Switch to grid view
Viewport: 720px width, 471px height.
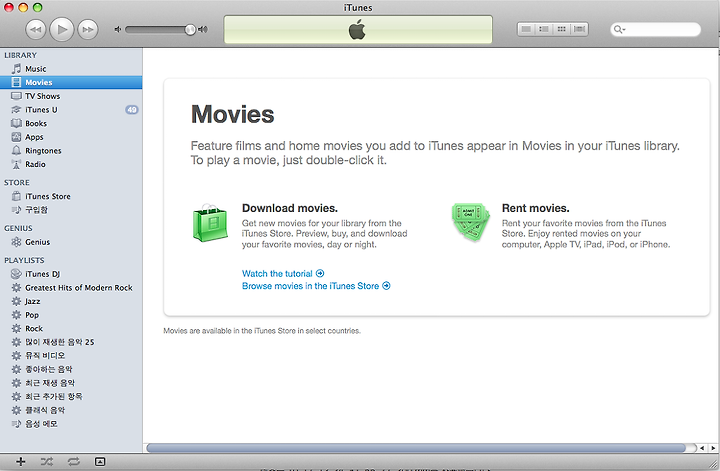[x=561, y=29]
